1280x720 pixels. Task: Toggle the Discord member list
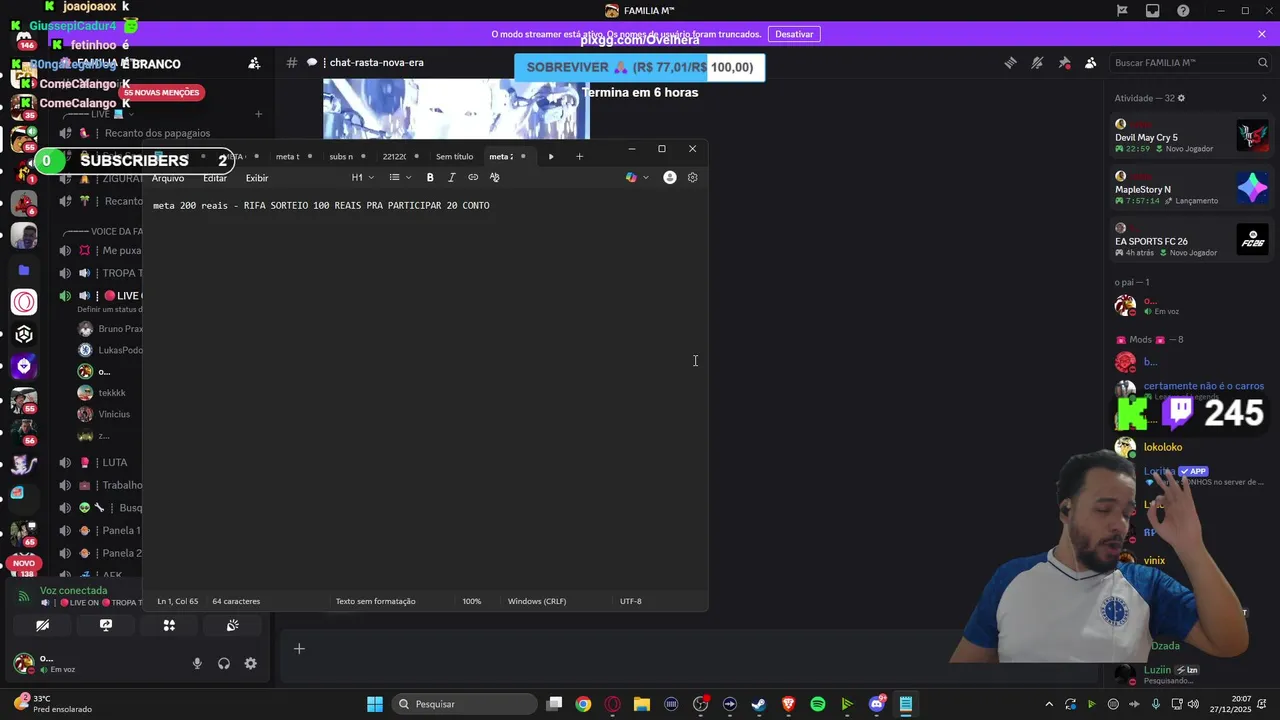point(1091,62)
